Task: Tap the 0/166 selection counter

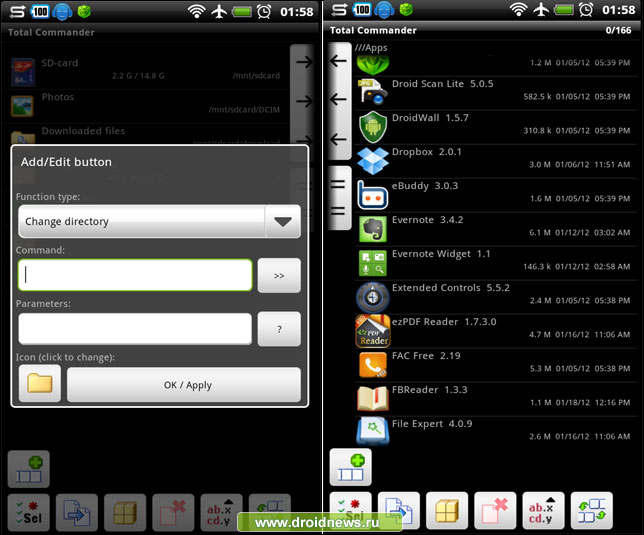Action: pos(618,30)
